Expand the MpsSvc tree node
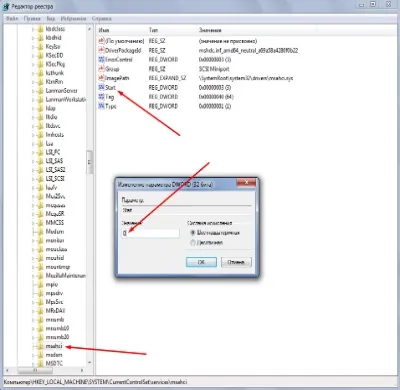 tap(33, 302)
